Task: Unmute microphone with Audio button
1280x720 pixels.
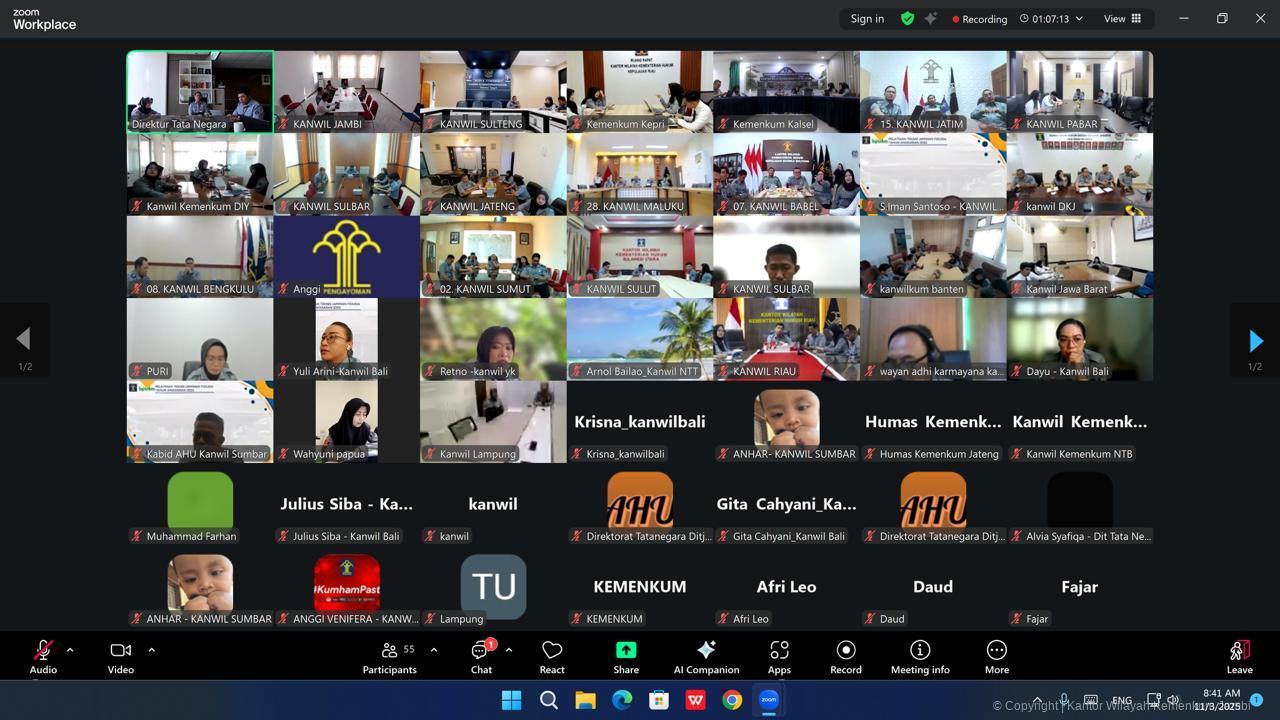Action: point(43,657)
